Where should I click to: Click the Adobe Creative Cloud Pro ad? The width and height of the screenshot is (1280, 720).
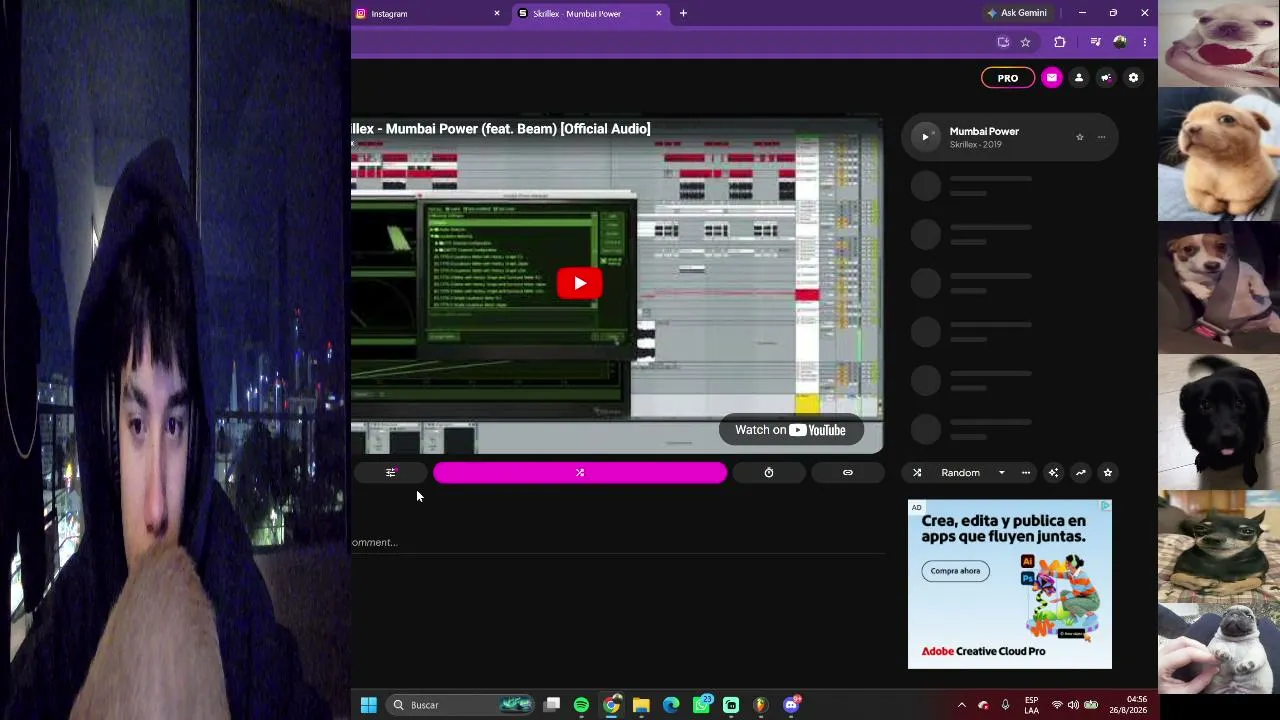point(1010,584)
